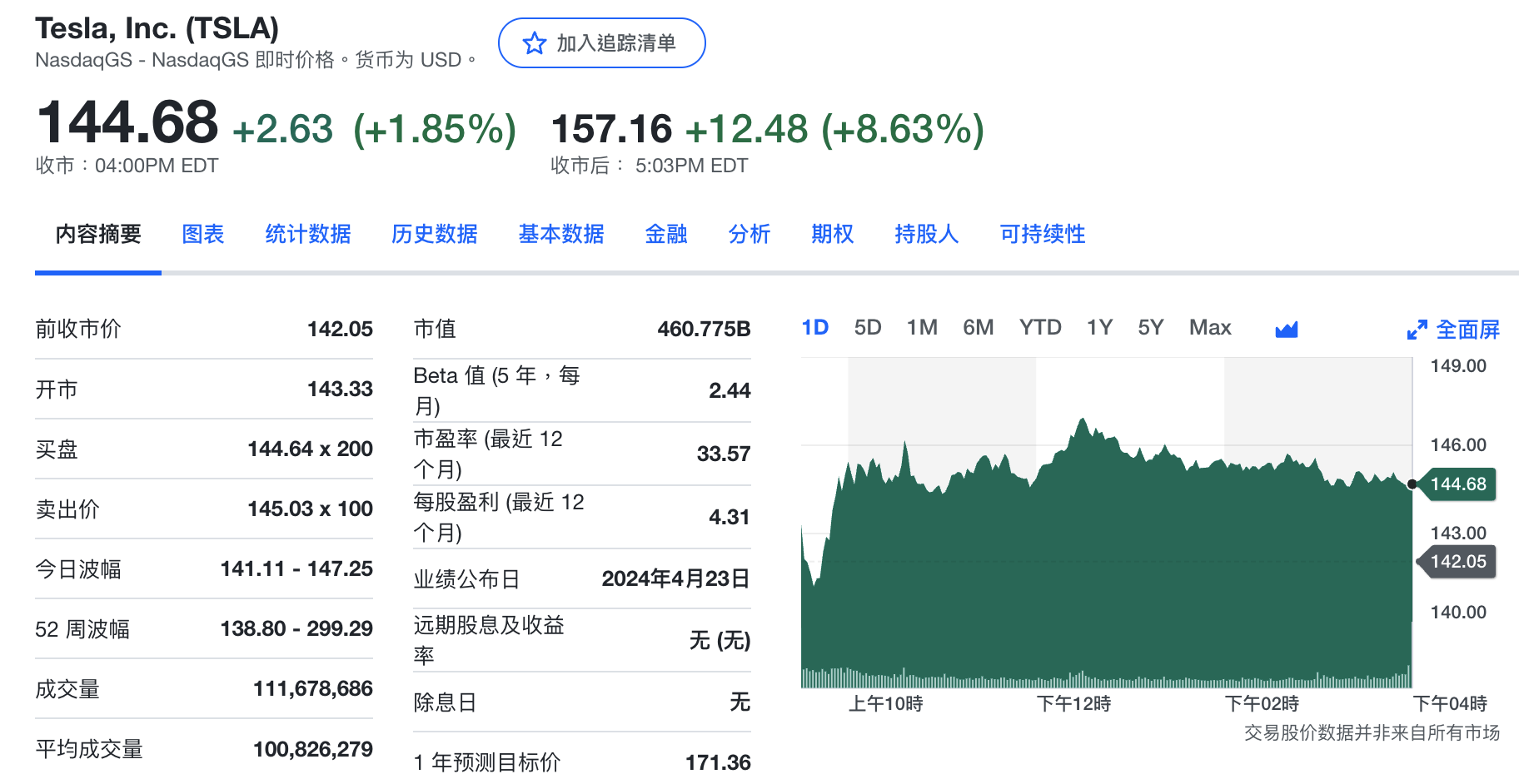Select the 基本数据 tab
The image size is (1519, 784).
[x=560, y=235]
